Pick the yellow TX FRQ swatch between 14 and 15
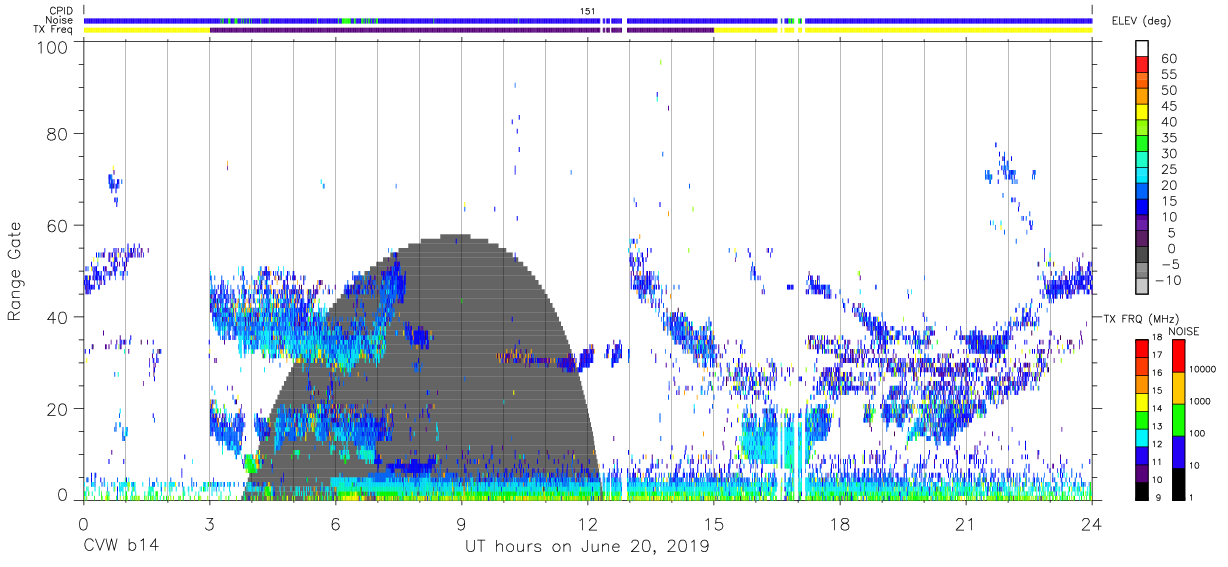 (1142, 401)
